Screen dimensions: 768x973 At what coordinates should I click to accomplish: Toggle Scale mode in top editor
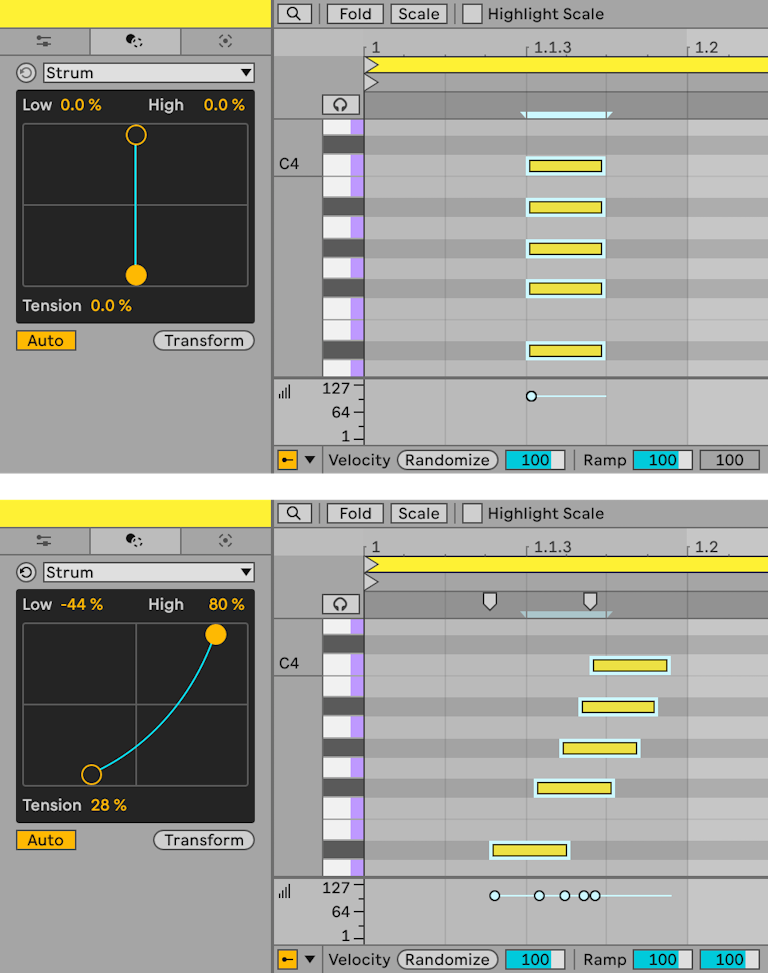point(419,14)
